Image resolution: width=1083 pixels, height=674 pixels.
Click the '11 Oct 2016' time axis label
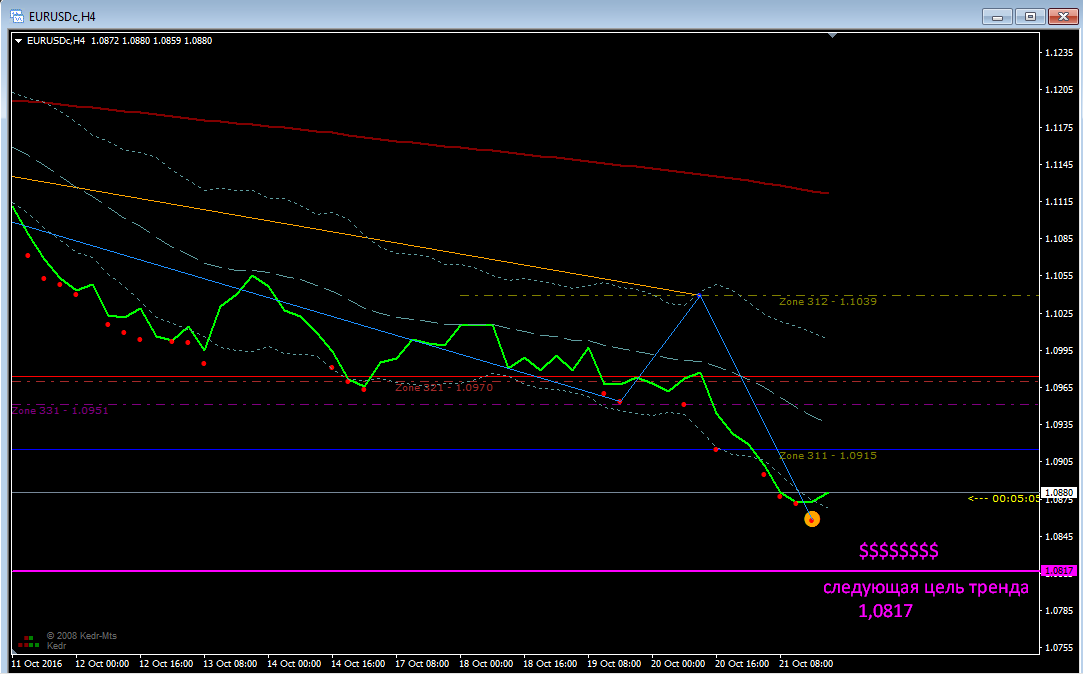point(37,664)
